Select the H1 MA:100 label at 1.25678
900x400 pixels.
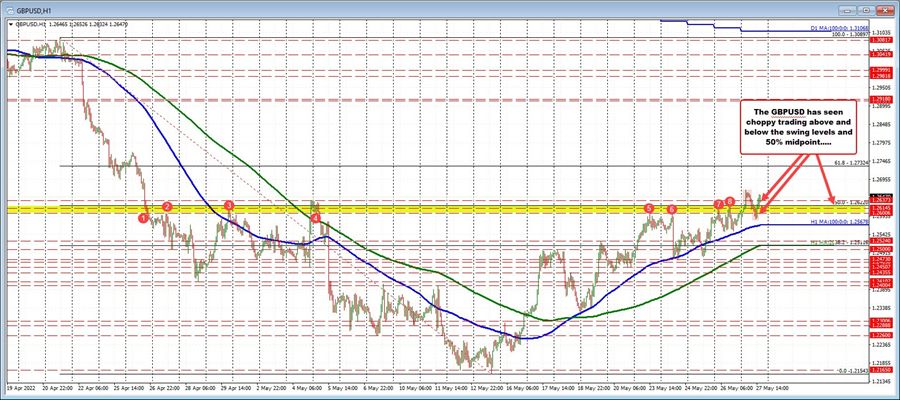(x=840, y=222)
